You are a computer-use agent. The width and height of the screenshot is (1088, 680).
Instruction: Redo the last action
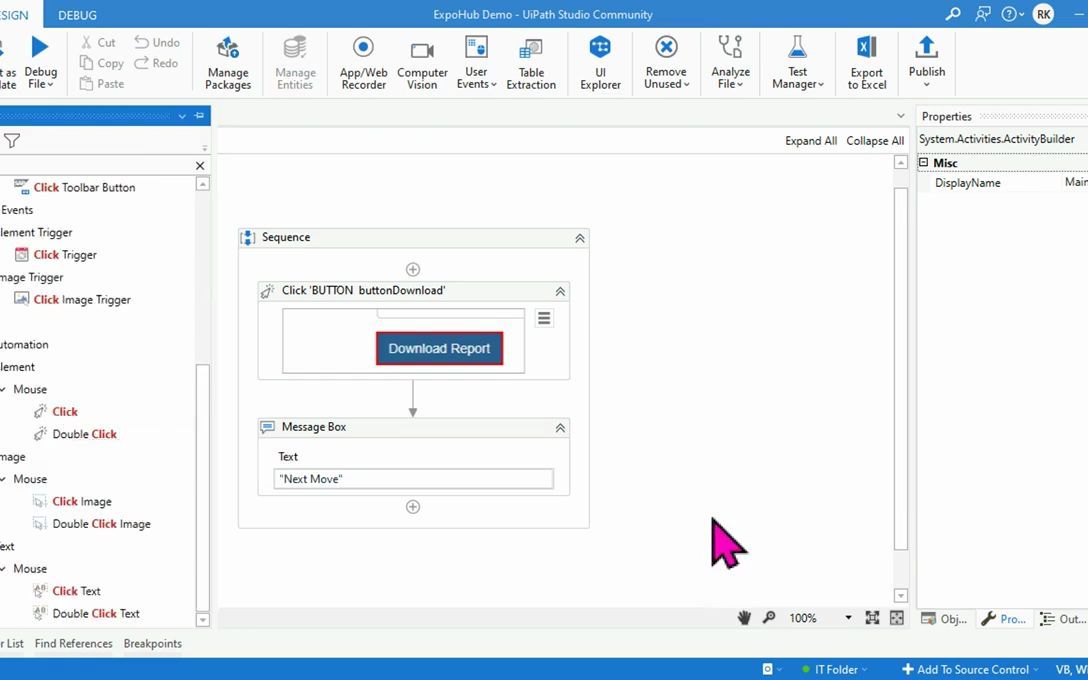point(156,63)
